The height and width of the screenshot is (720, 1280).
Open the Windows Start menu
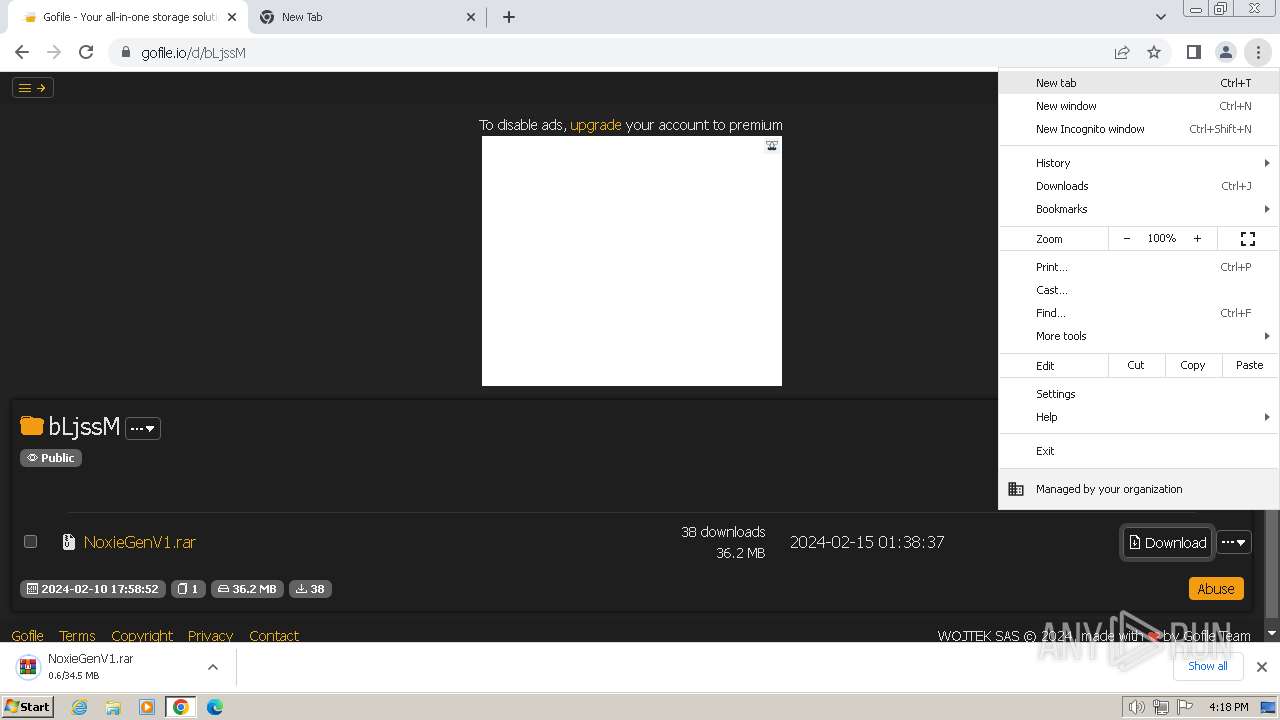(27, 706)
